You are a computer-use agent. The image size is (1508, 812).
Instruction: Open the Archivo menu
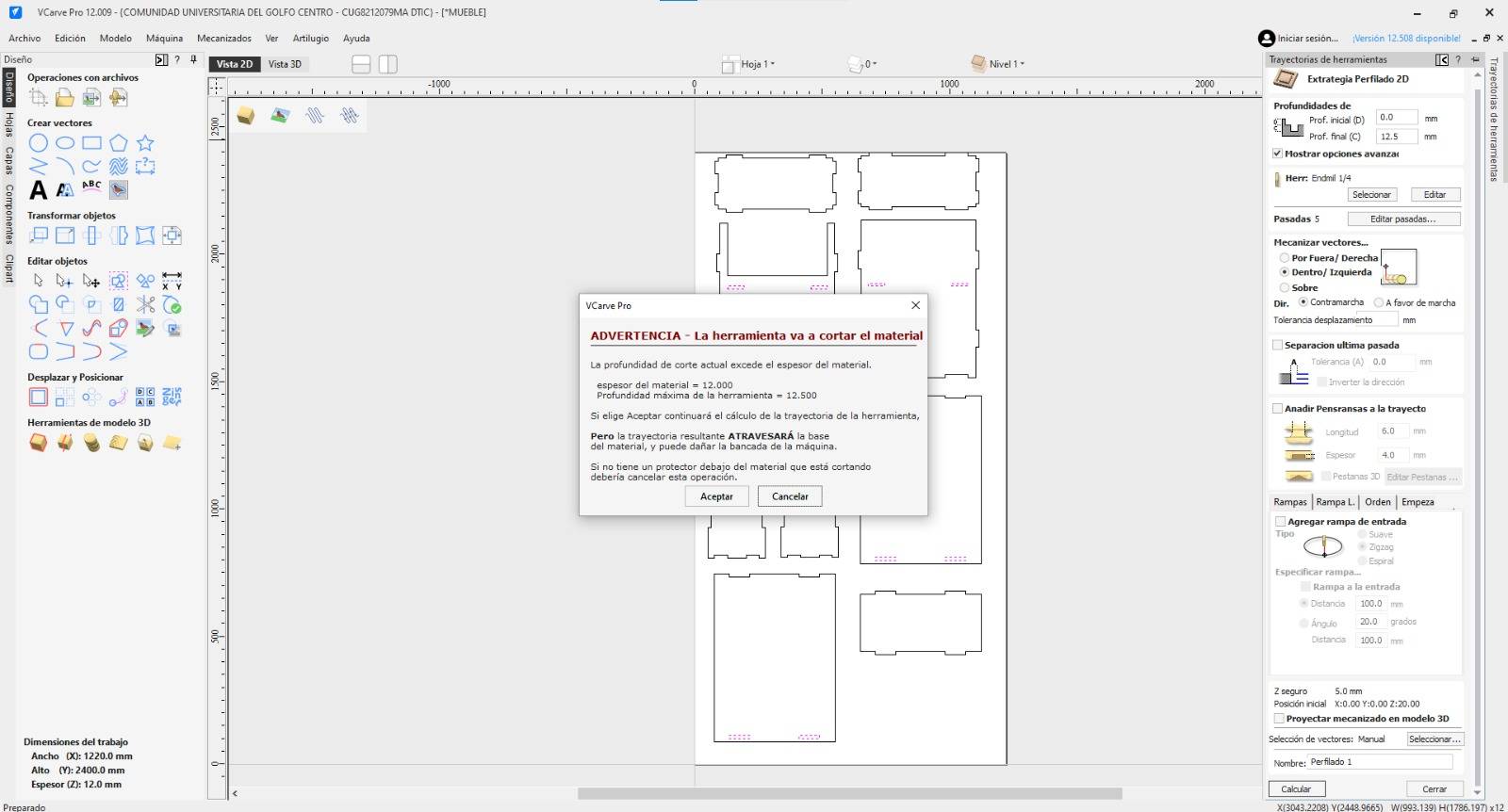[x=25, y=39]
